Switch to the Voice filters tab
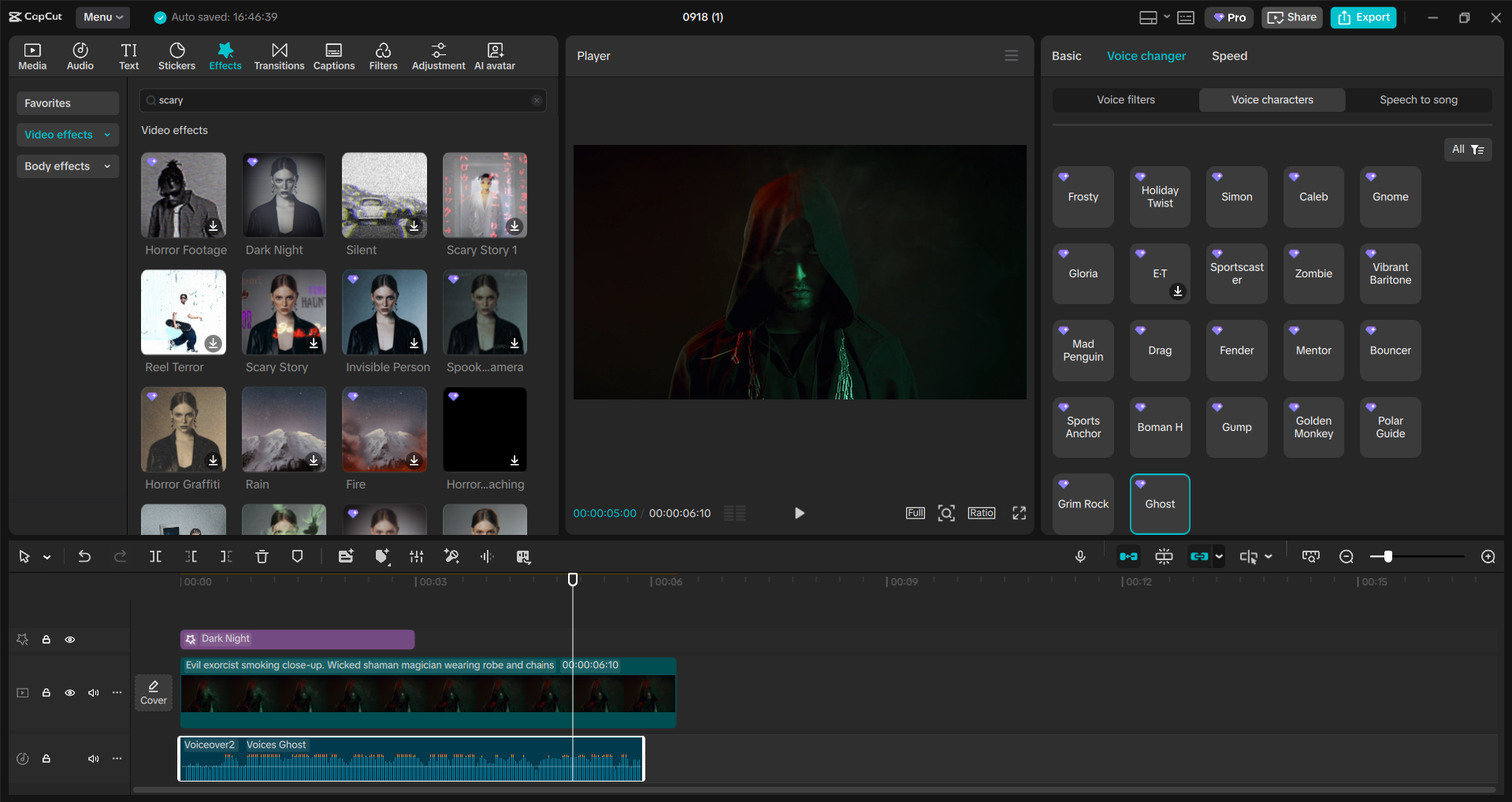Screen dimensions: 1512x802 [x=1125, y=99]
